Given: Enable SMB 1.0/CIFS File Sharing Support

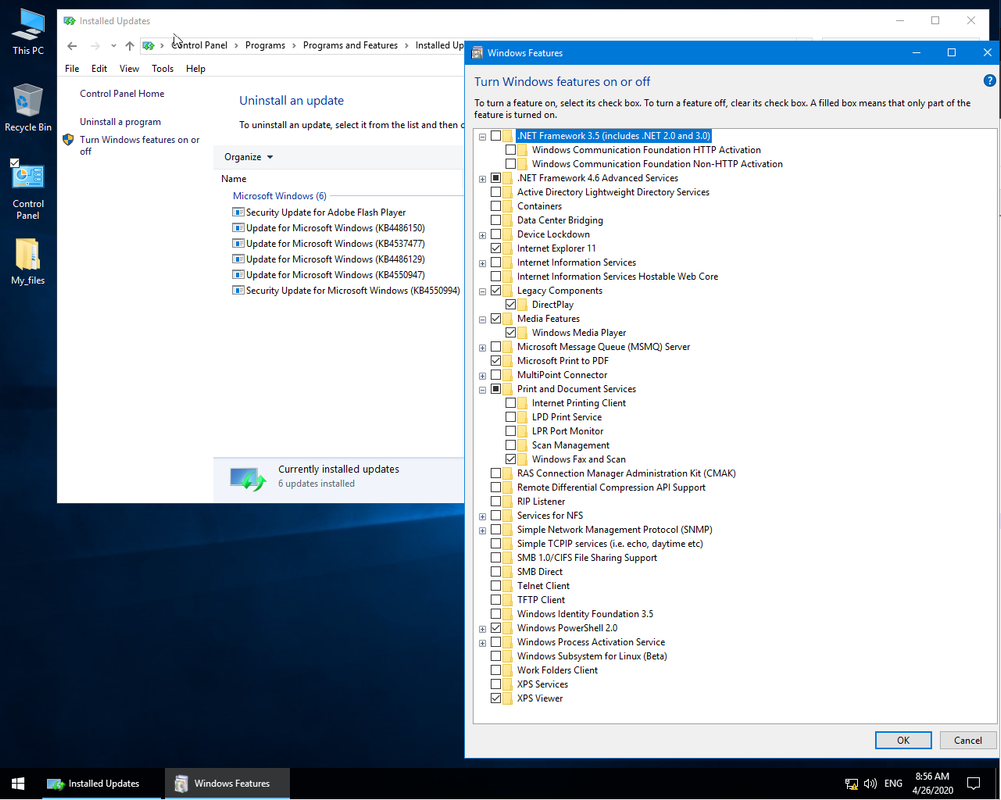Looking at the screenshot, I should 496,557.
